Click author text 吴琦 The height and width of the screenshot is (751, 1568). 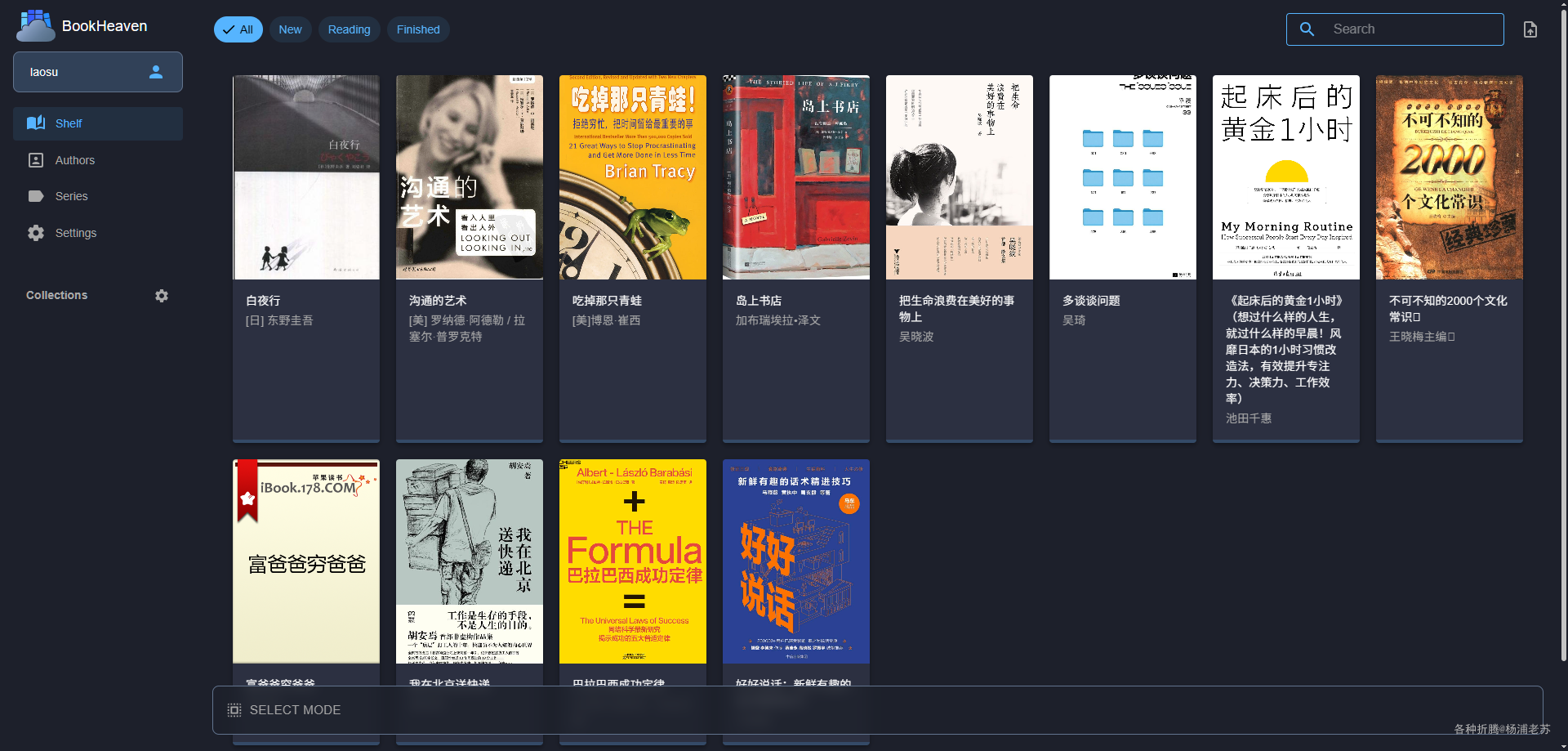click(1074, 320)
